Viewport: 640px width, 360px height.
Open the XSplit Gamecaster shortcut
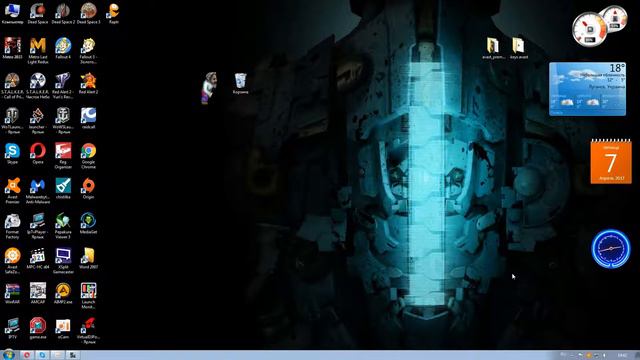63,261
